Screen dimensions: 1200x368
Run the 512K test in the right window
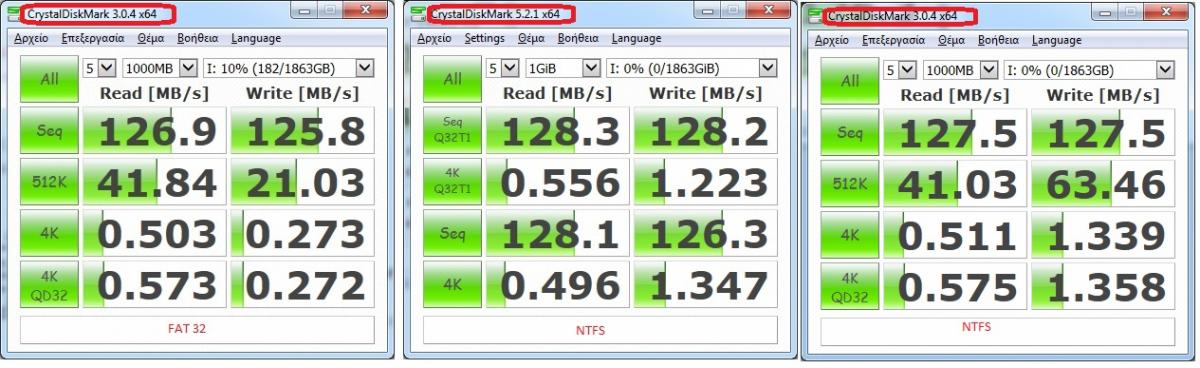[850, 185]
